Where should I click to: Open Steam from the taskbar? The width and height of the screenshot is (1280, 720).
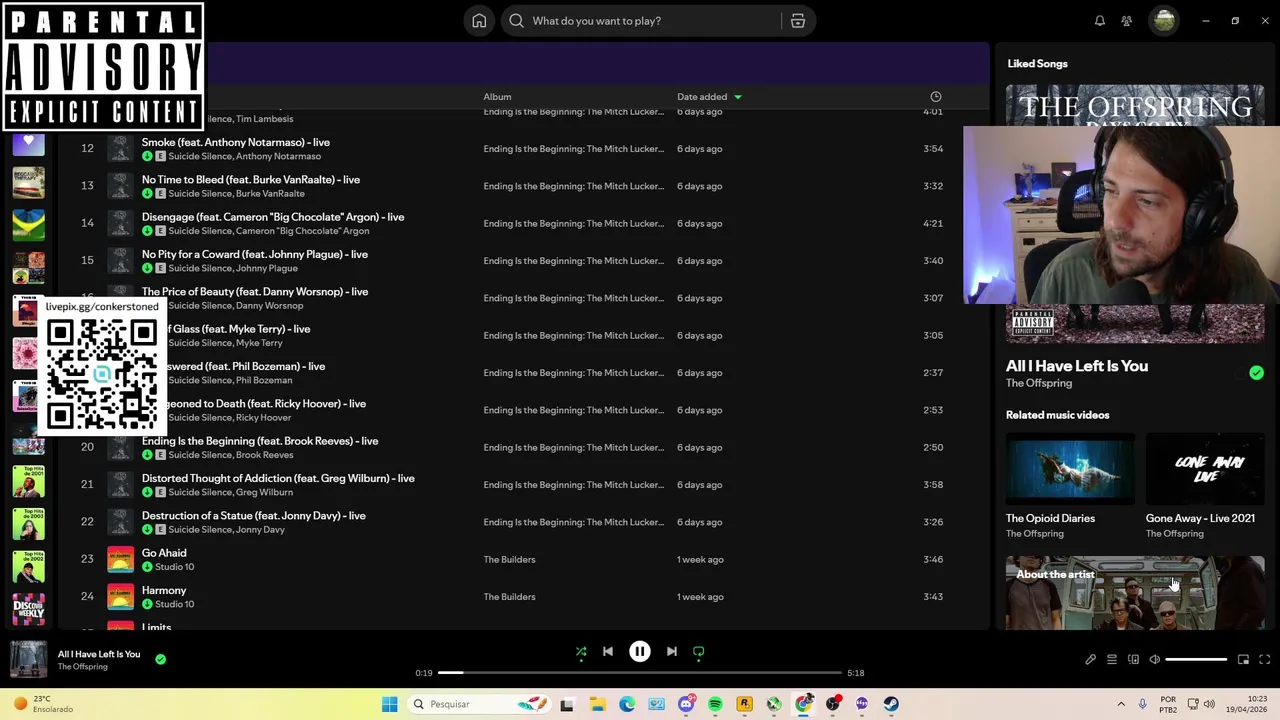[x=891, y=704]
